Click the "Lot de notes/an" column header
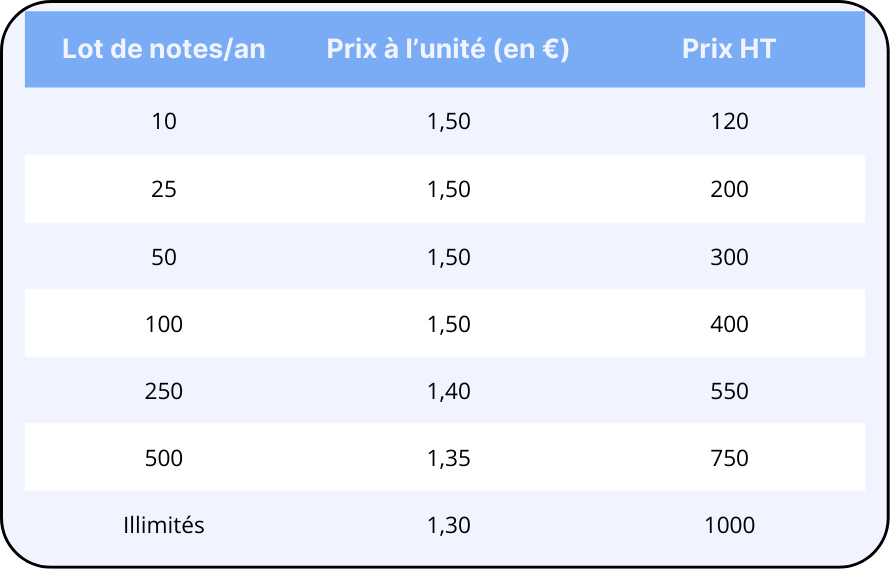The height and width of the screenshot is (569, 890). pos(164,49)
